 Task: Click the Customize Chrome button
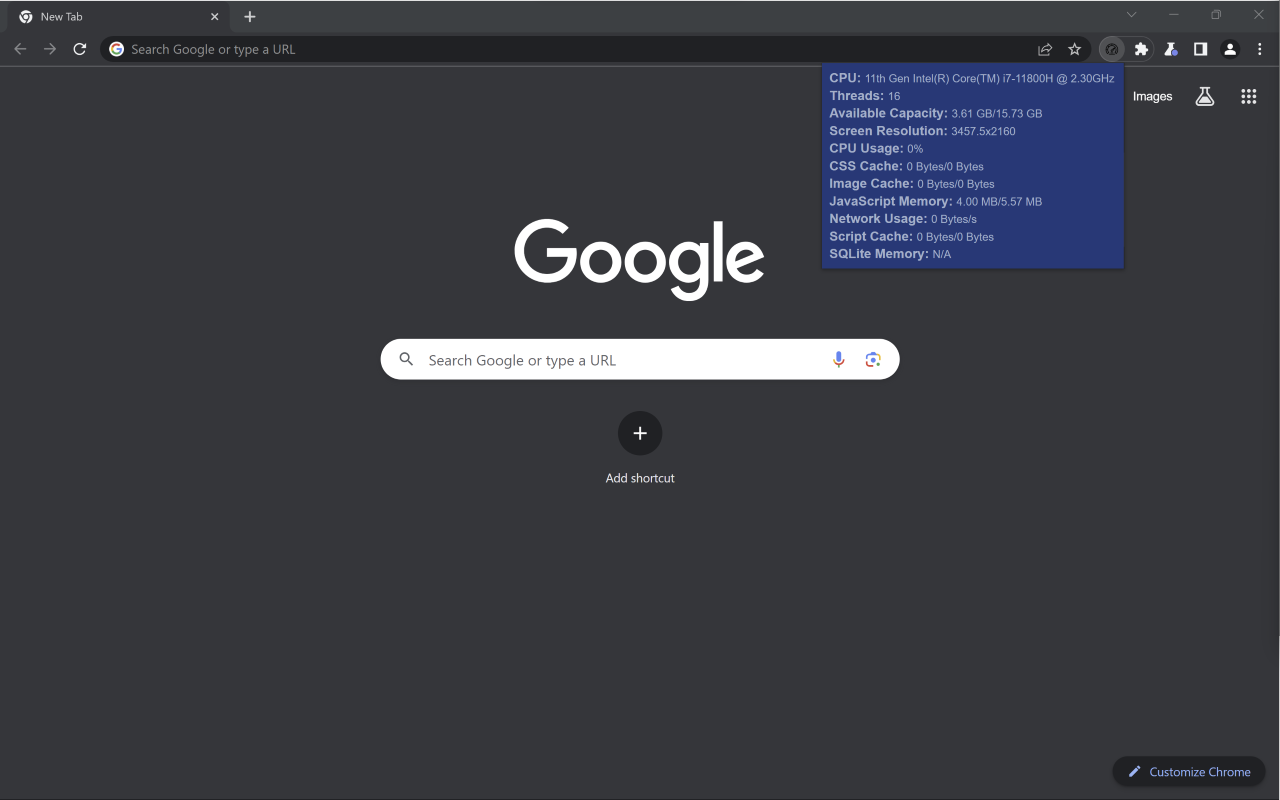pos(1189,771)
